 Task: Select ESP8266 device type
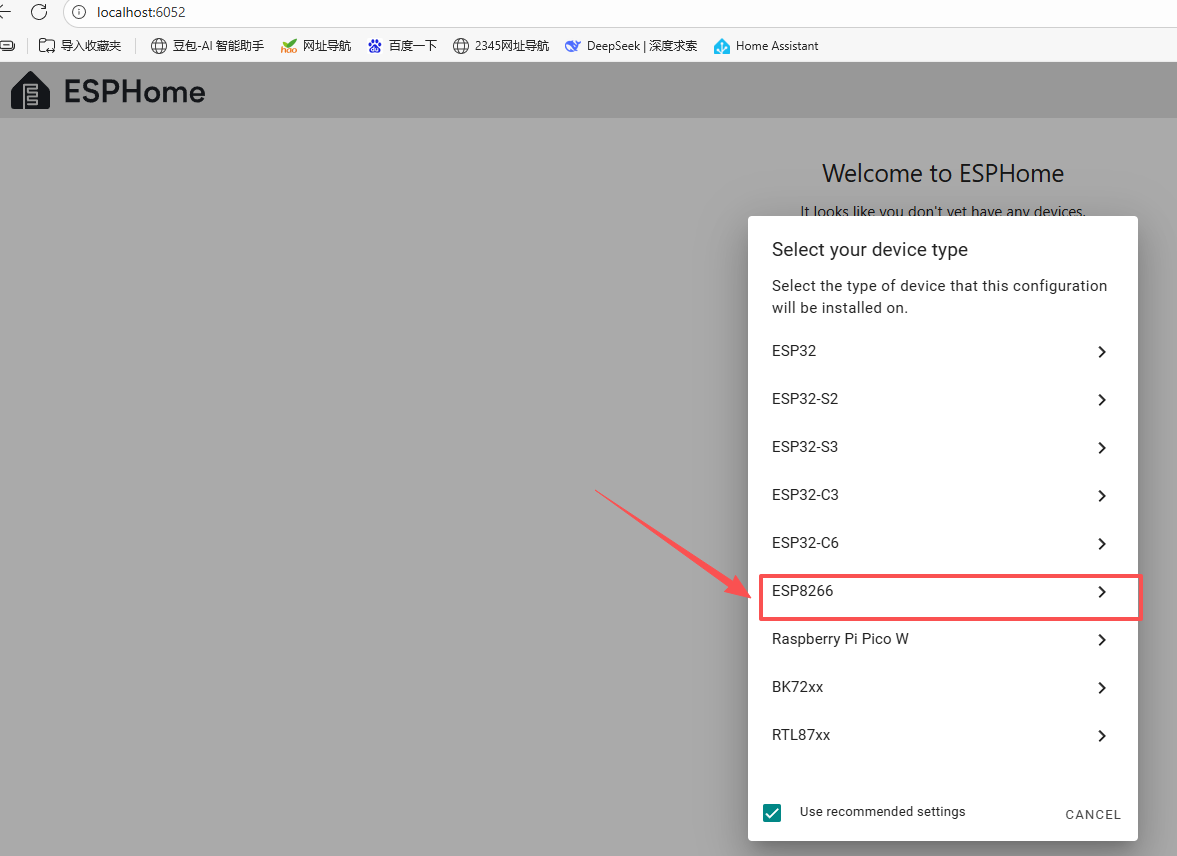click(943, 592)
